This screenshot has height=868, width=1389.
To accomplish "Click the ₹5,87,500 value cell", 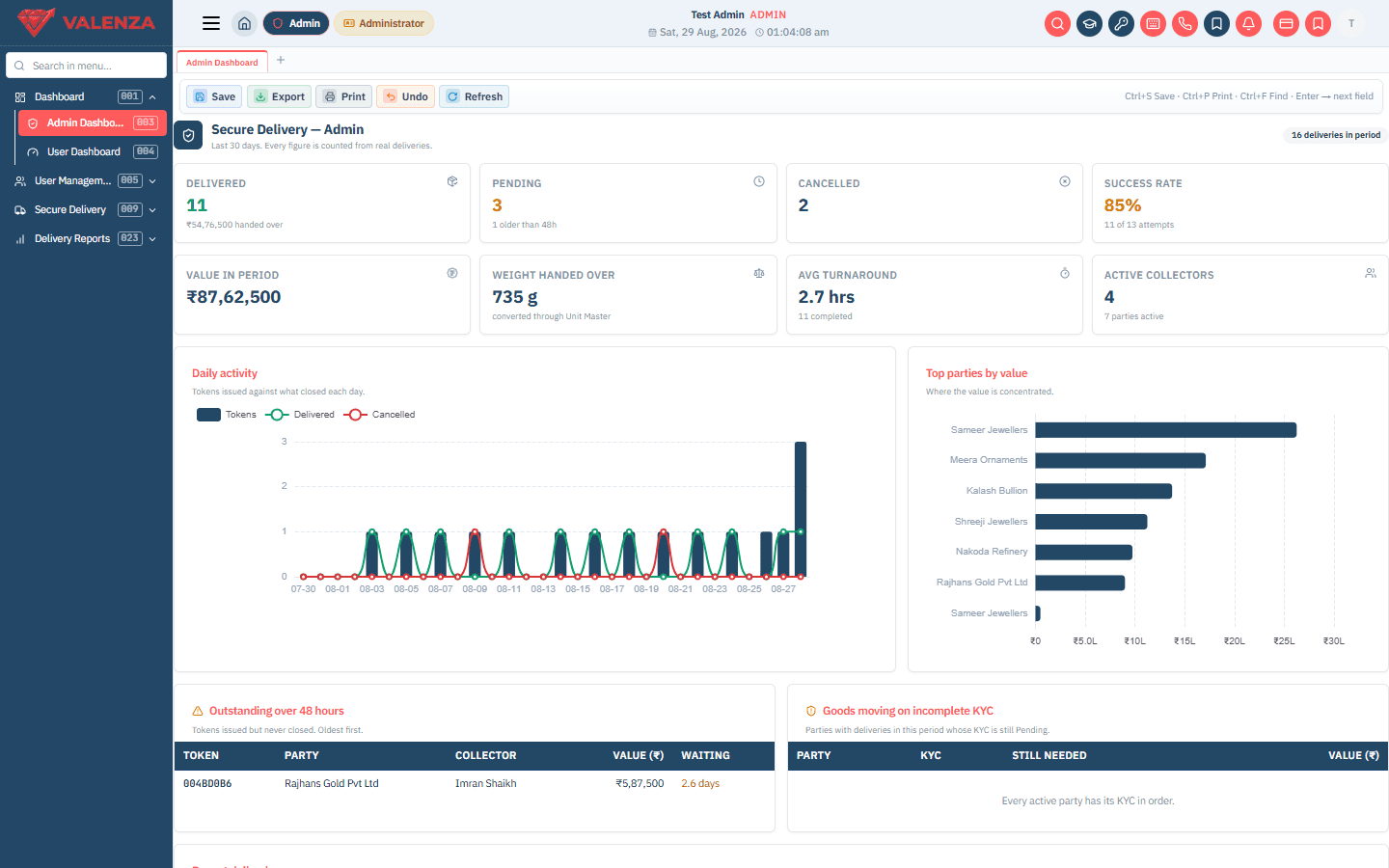I will (640, 783).
